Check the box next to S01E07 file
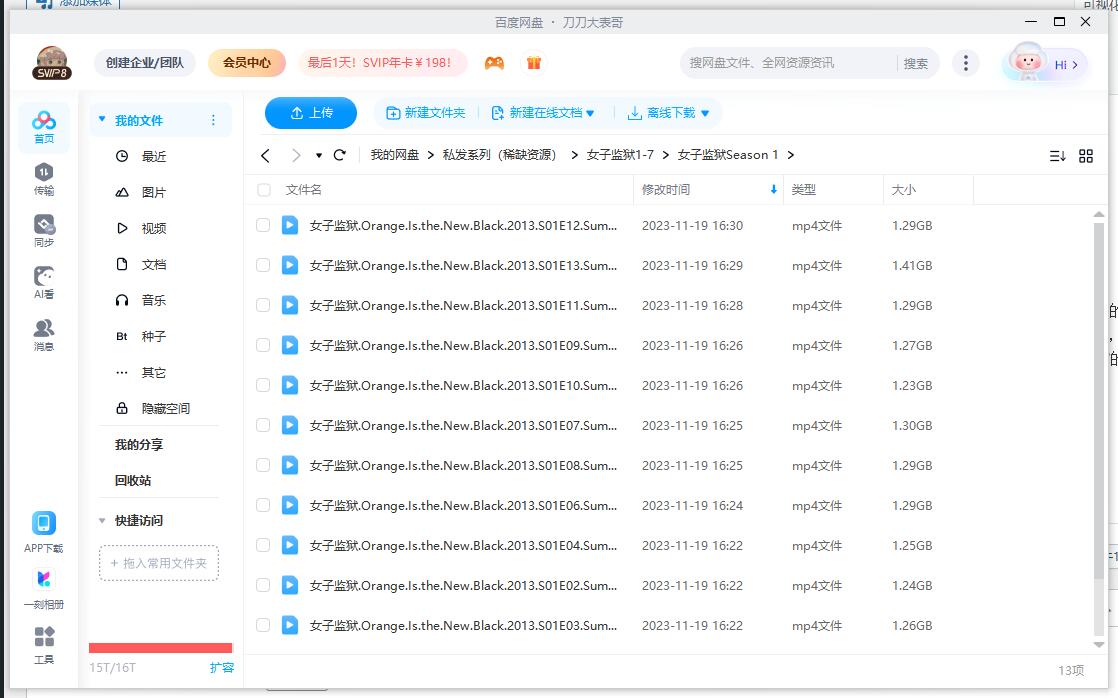Screen dimensions: 1118x698 pos(262,425)
